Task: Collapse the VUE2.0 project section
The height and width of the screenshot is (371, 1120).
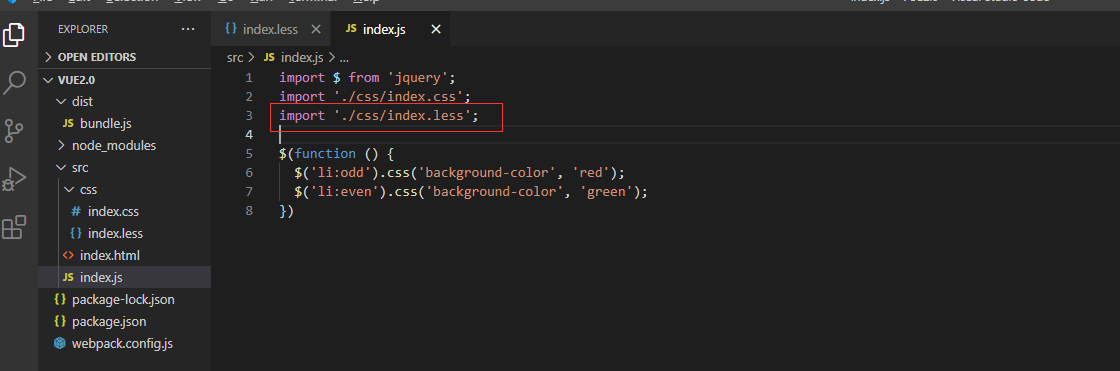Action: (124, 79)
